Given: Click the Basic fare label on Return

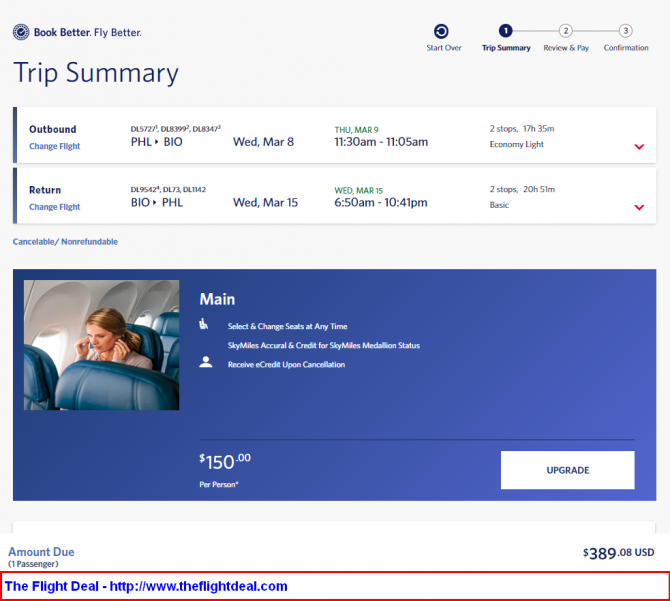Looking at the screenshot, I should pyautogui.click(x=499, y=205).
